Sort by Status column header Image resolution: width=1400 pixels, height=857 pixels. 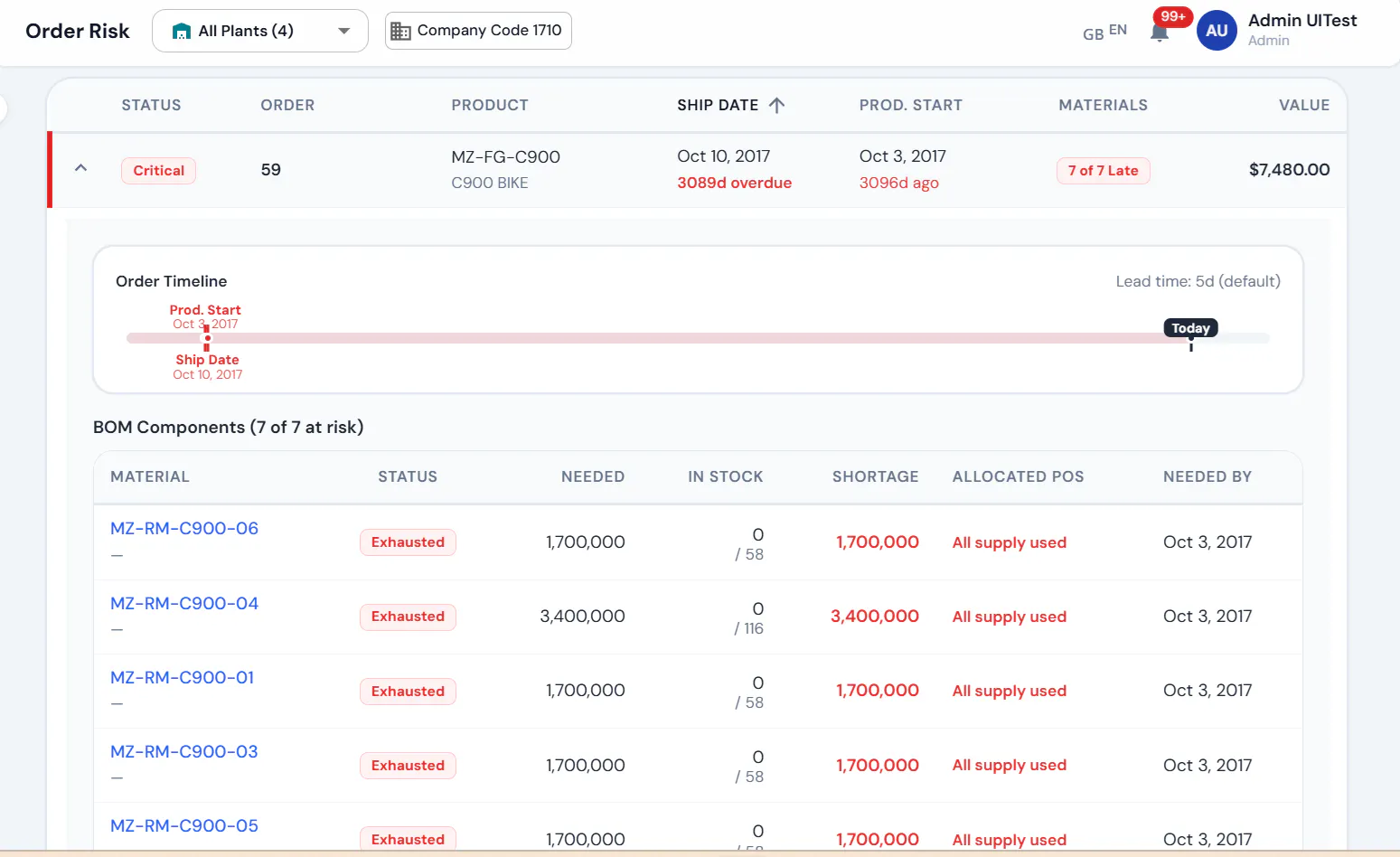coord(151,105)
